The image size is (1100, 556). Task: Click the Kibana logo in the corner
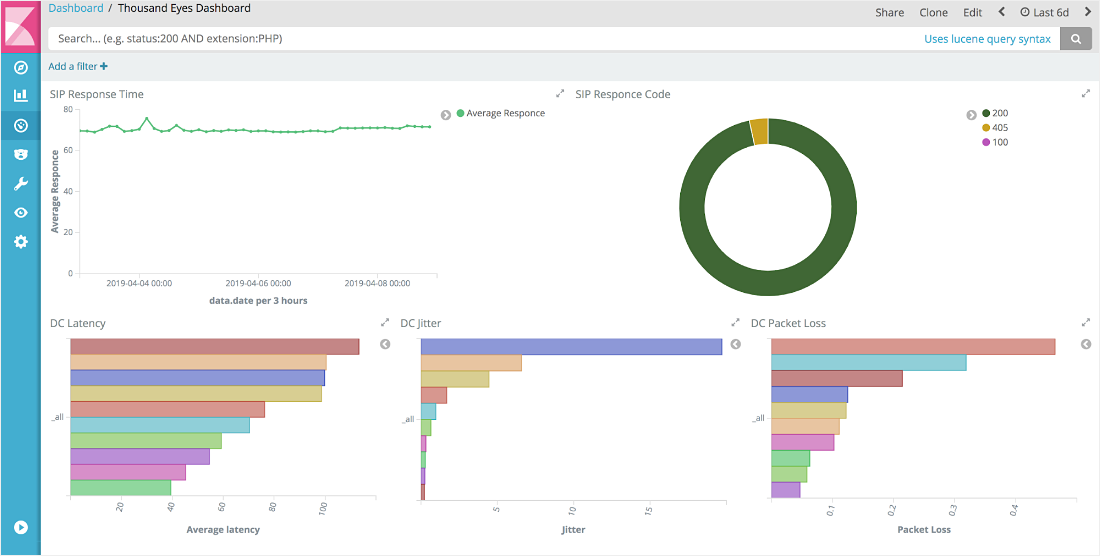coord(20,26)
